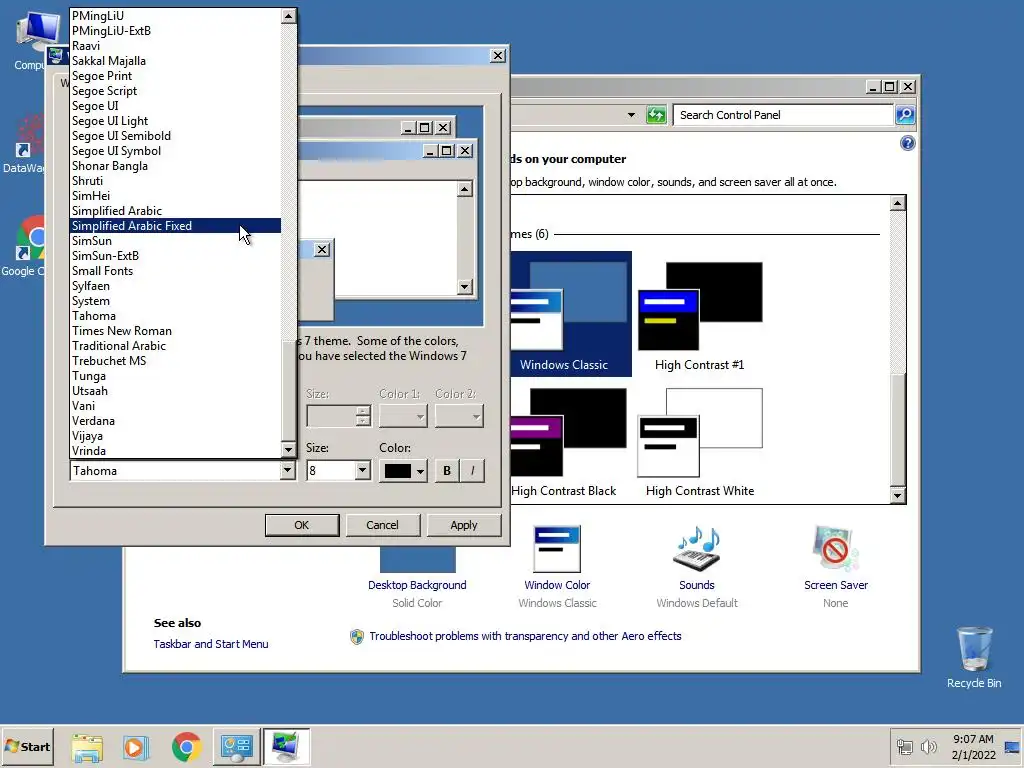
Task: Open Chrome from taskbar
Action: tap(186, 746)
